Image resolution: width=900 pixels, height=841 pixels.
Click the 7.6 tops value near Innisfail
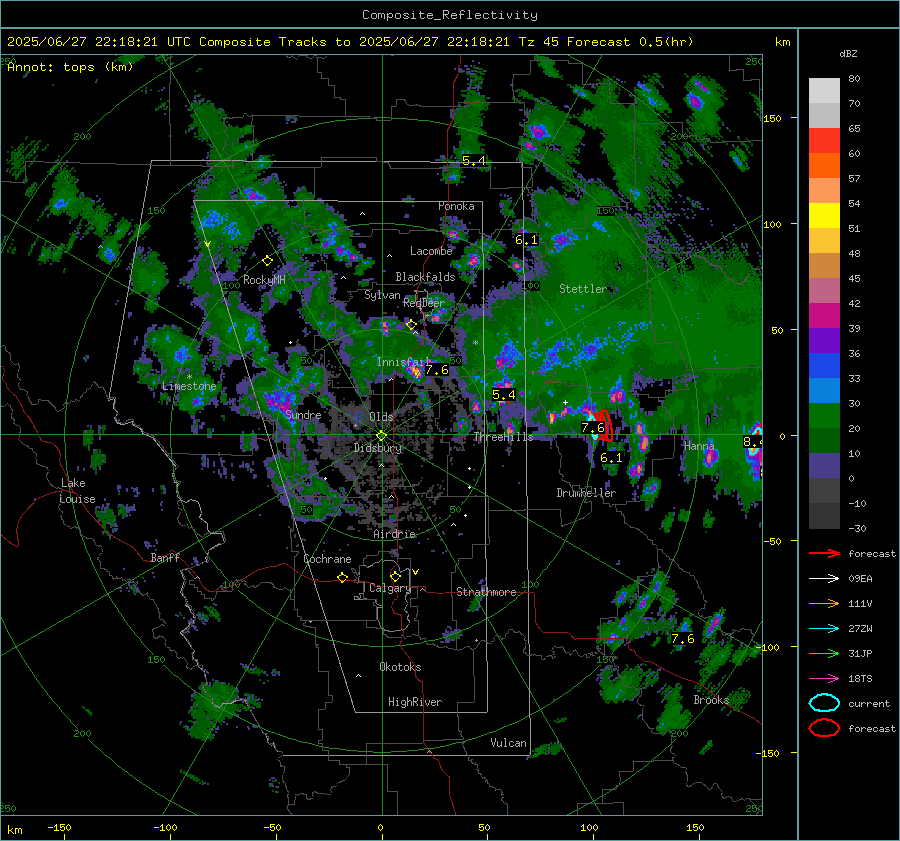pos(437,370)
